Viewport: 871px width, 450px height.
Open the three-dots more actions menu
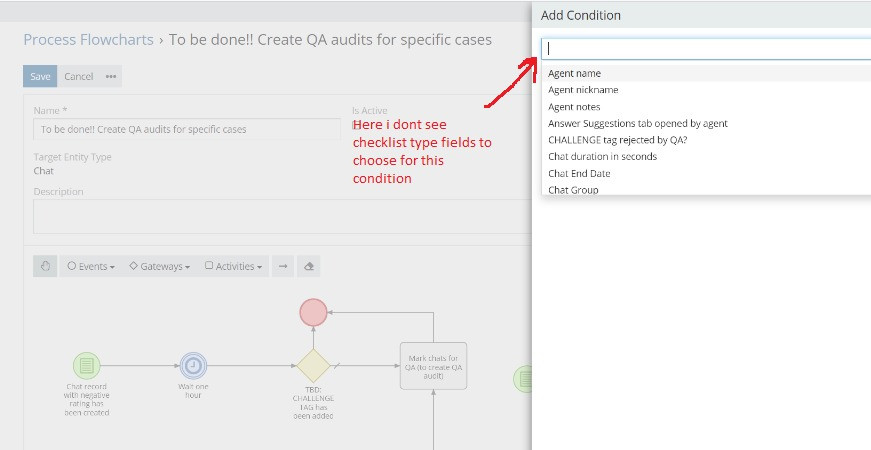coord(111,76)
